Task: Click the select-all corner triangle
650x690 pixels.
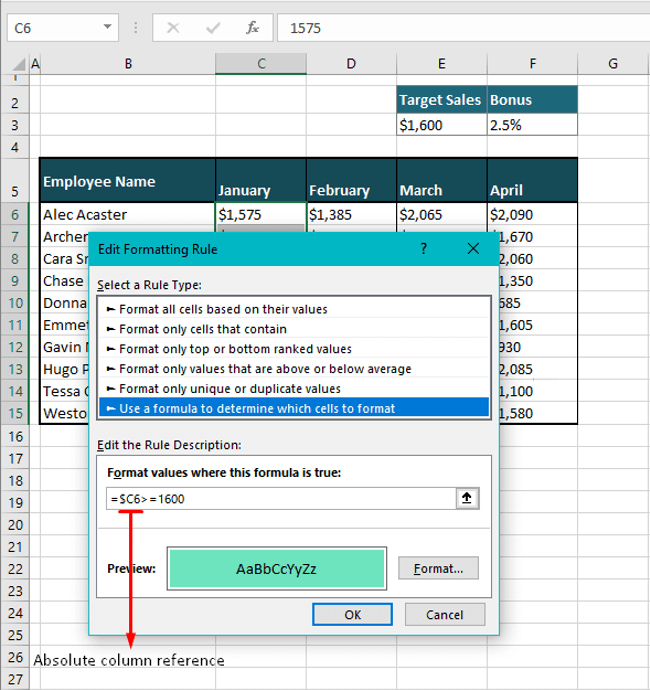Action: coord(19,64)
